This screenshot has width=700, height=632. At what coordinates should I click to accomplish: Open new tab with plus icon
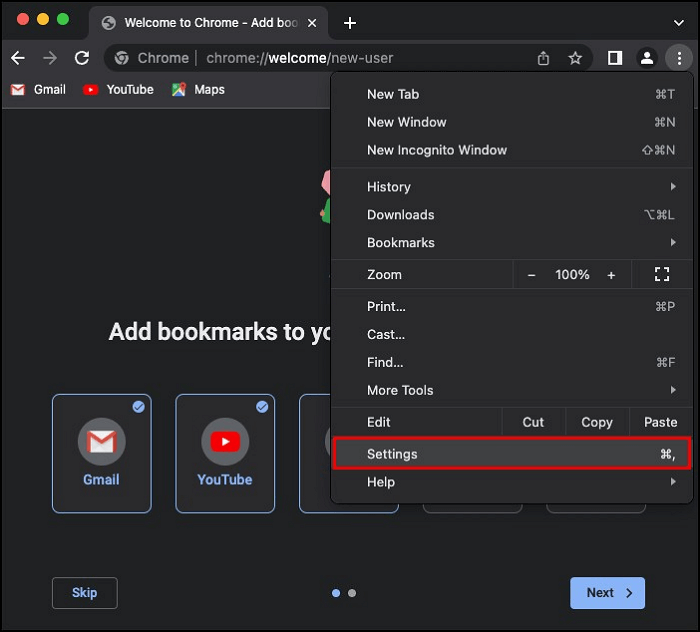350,23
